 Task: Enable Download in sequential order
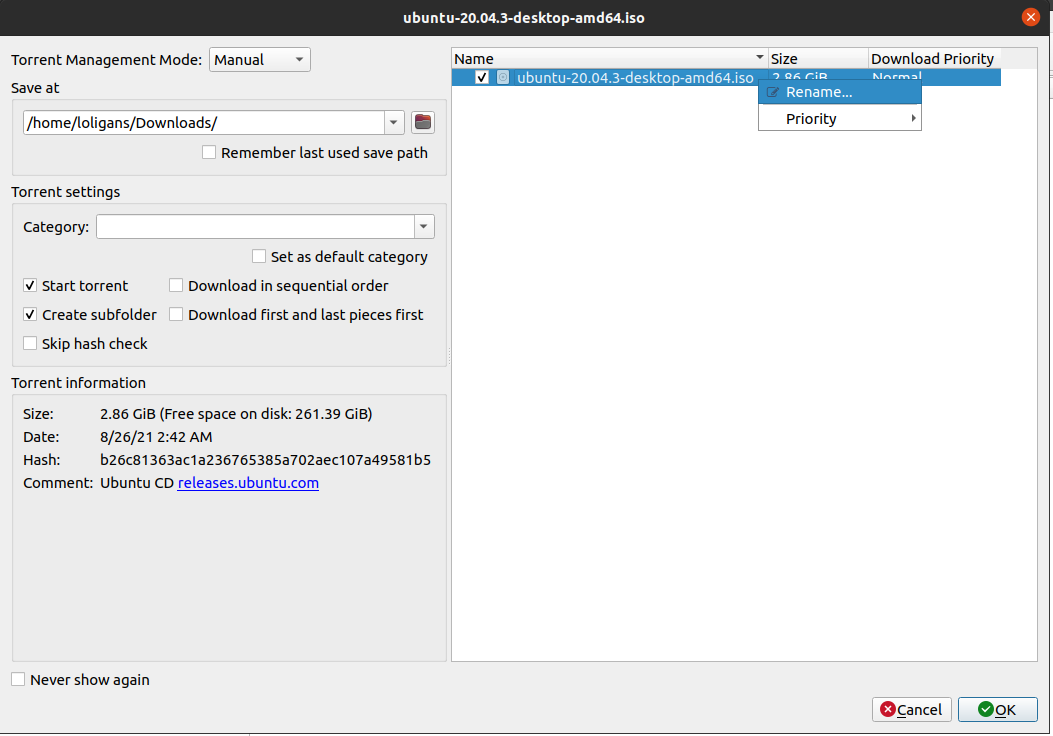[176, 285]
